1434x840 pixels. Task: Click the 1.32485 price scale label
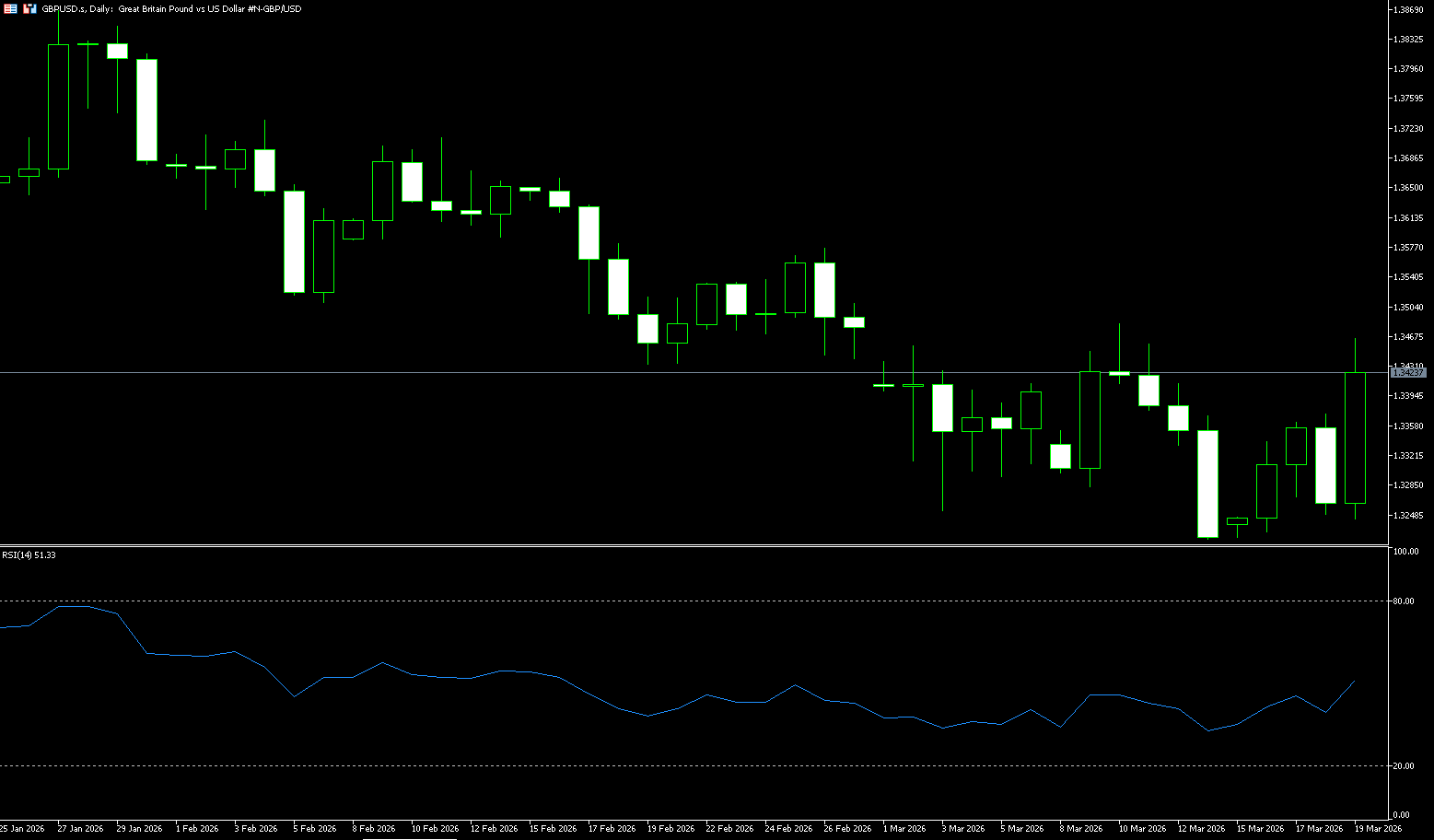[1409, 515]
